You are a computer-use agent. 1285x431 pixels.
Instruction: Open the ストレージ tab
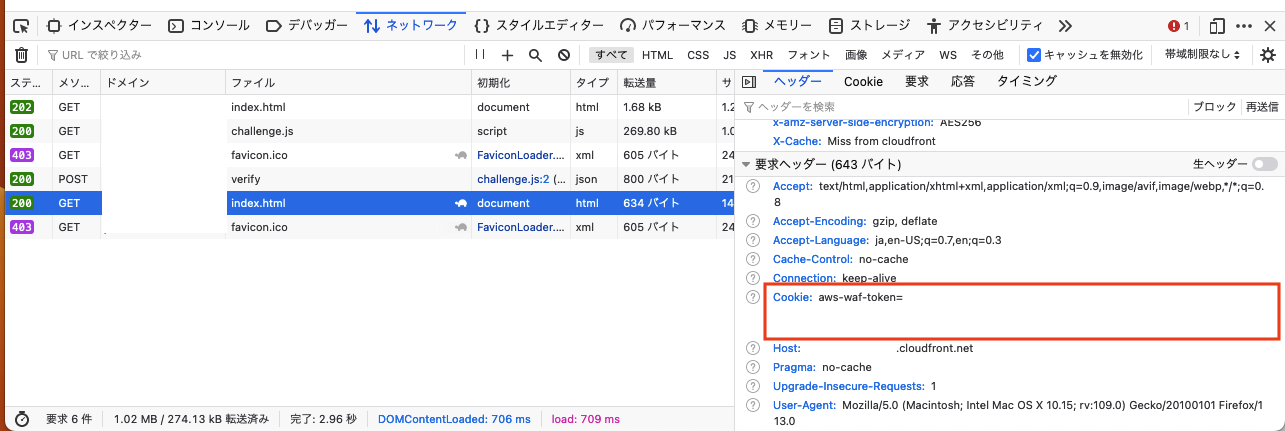coord(870,25)
